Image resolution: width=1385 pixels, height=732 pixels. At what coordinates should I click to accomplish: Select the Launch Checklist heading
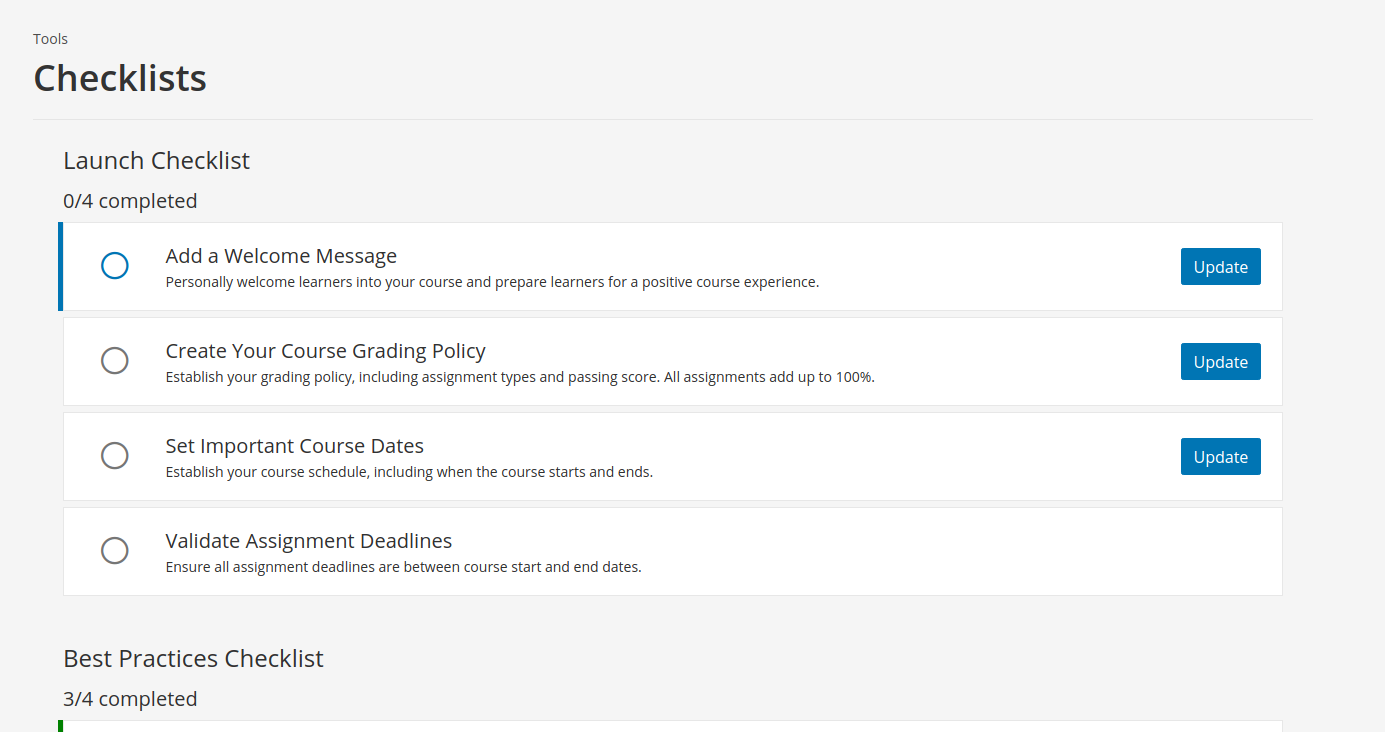(x=156, y=161)
